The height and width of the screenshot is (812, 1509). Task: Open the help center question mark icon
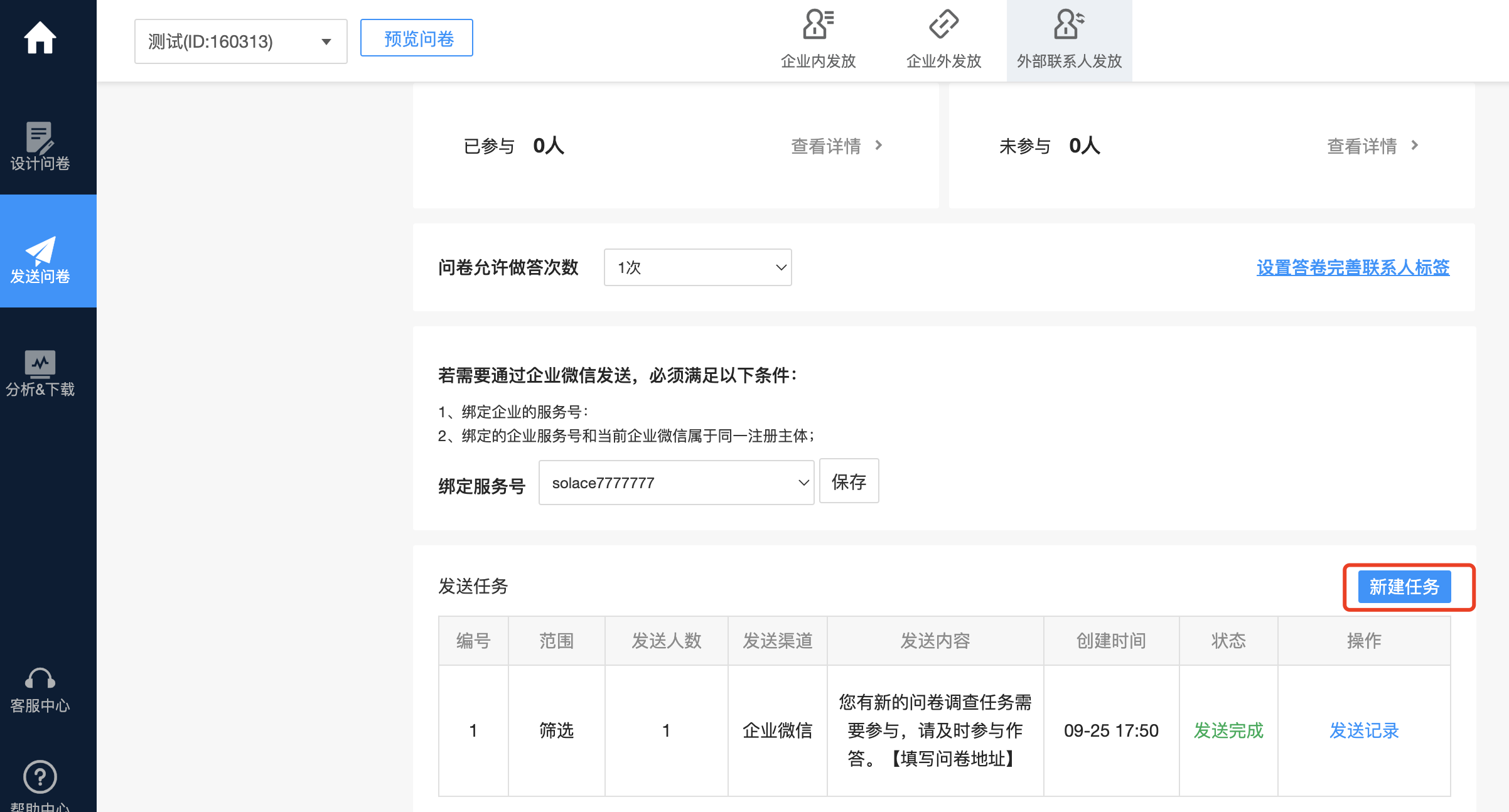(40, 777)
